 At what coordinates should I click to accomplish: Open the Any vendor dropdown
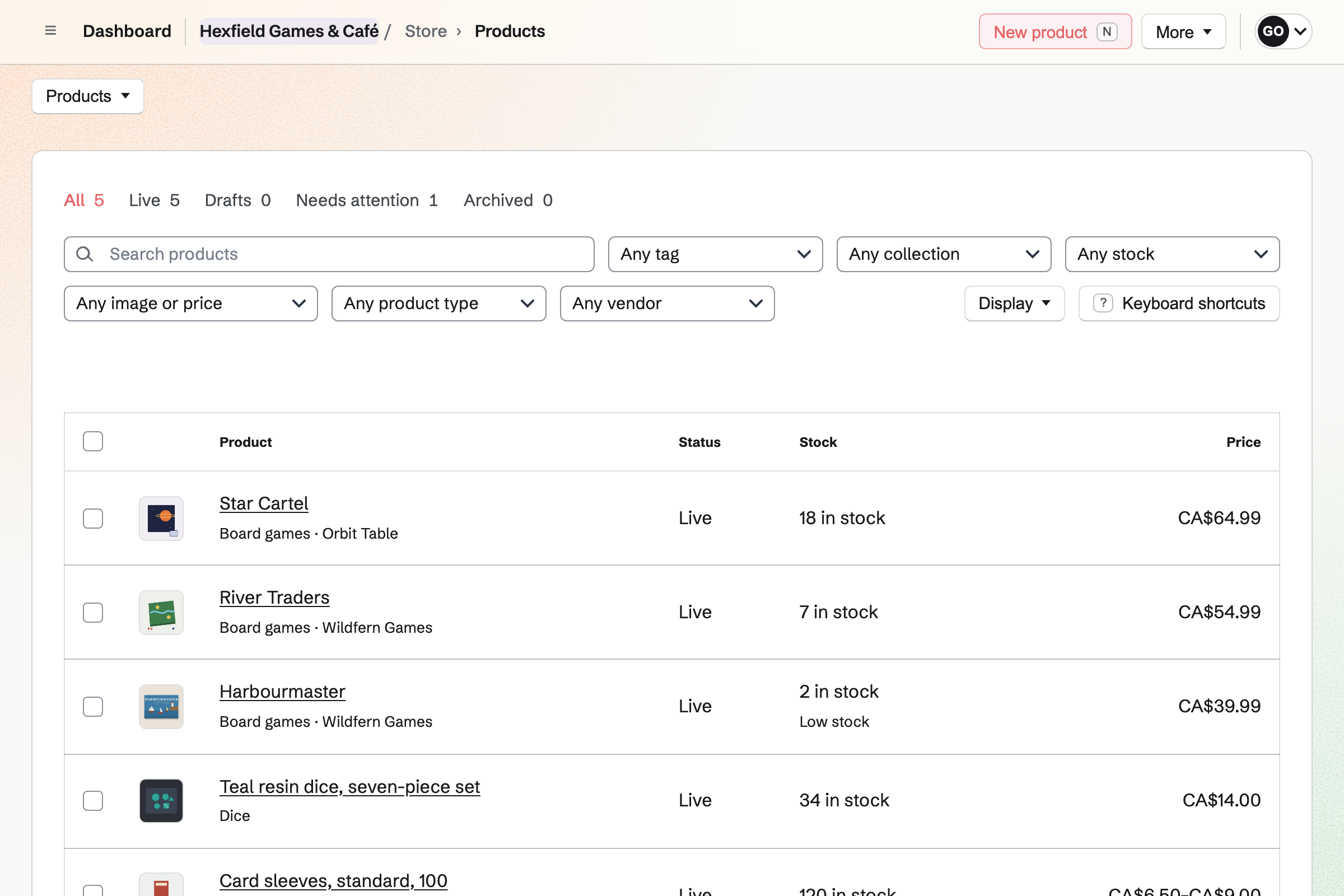(668, 304)
